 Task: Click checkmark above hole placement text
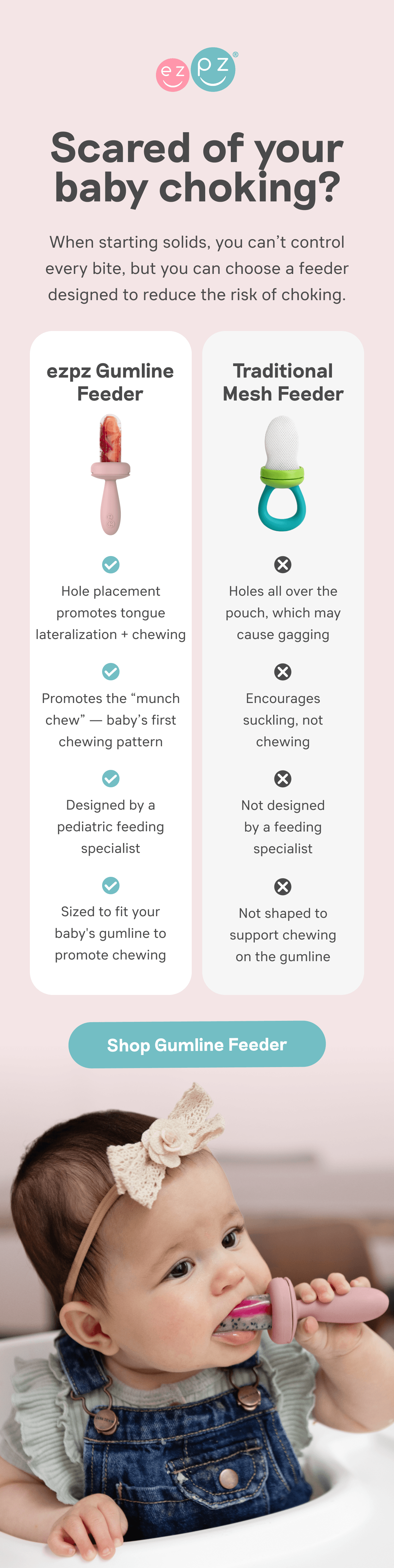click(x=111, y=564)
